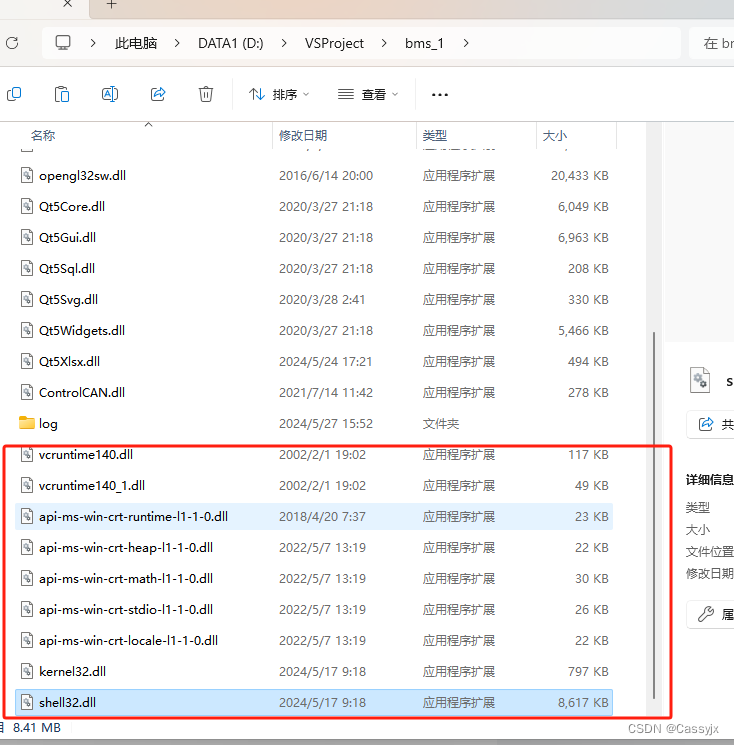Click the log folder icon
The width and height of the screenshot is (734, 745).
click(27, 422)
